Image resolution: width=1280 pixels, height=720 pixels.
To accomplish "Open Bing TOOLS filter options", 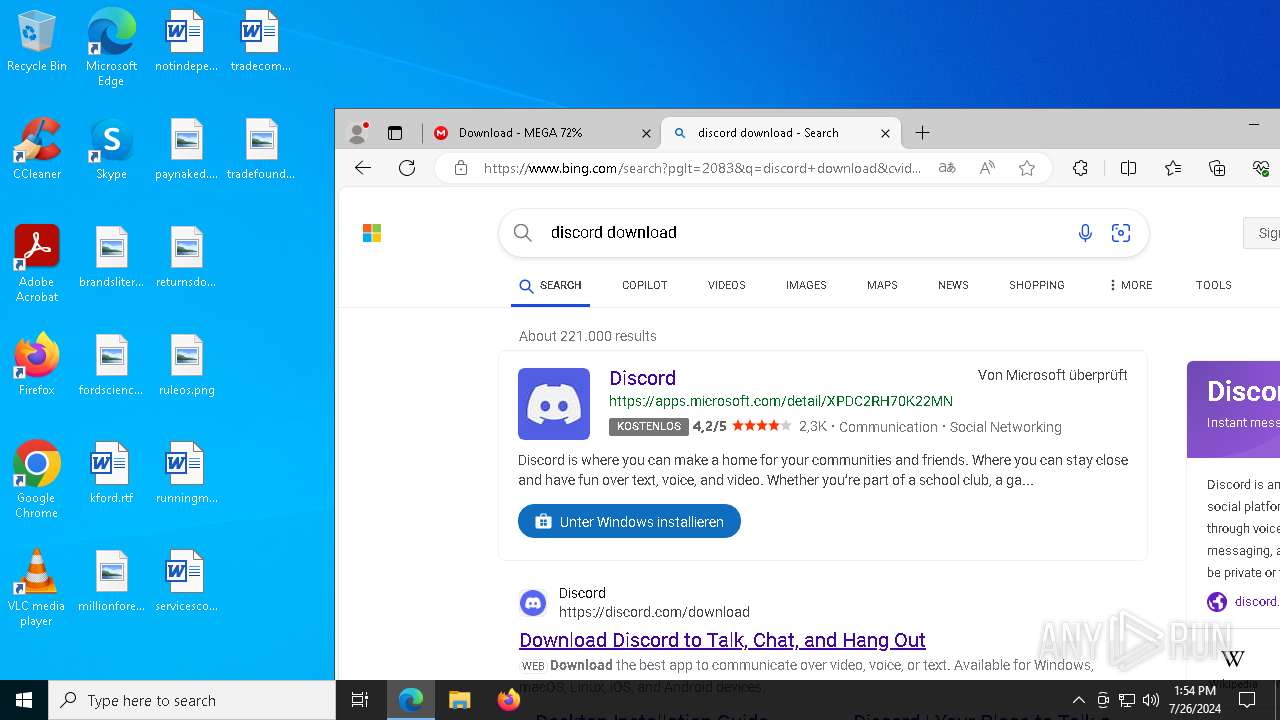I will pos(1214,285).
